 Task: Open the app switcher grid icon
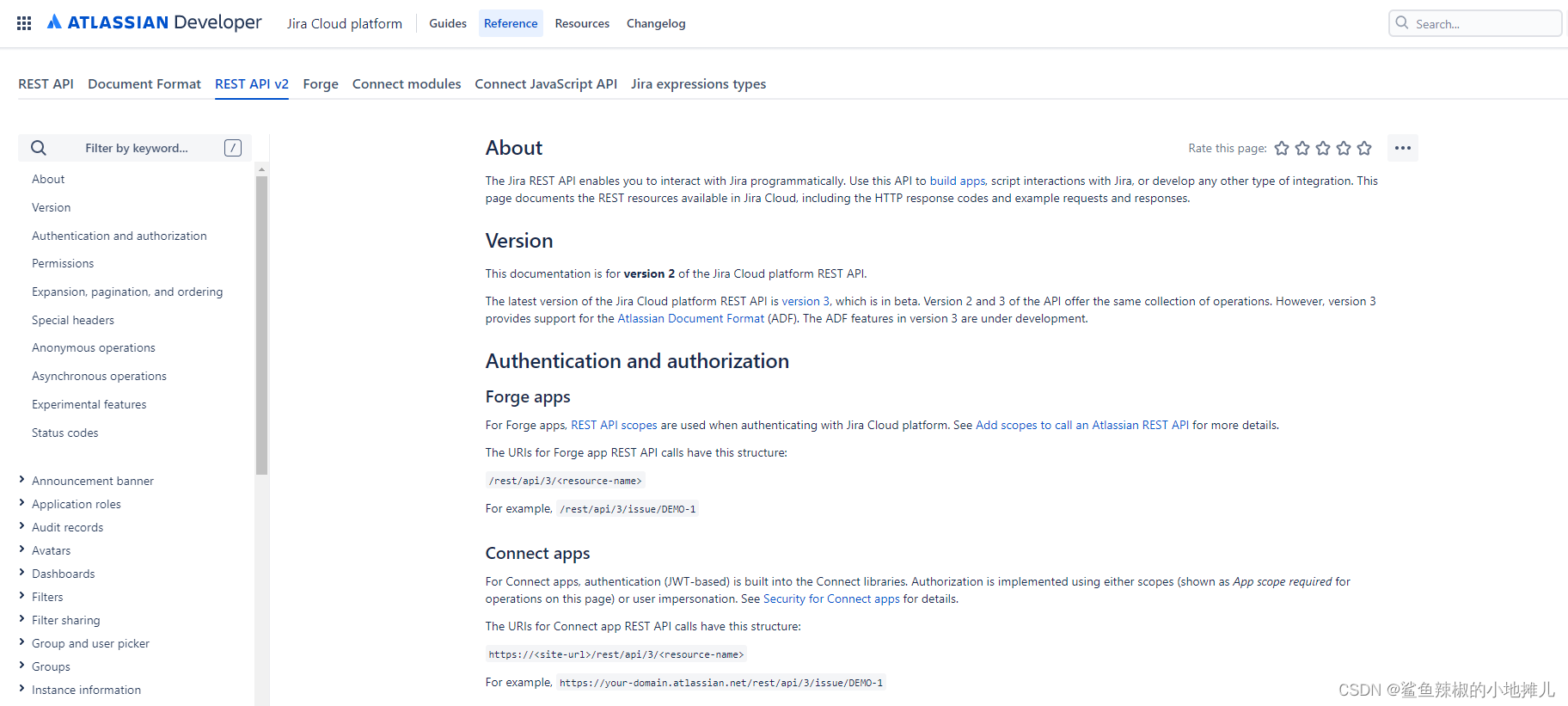tap(24, 23)
